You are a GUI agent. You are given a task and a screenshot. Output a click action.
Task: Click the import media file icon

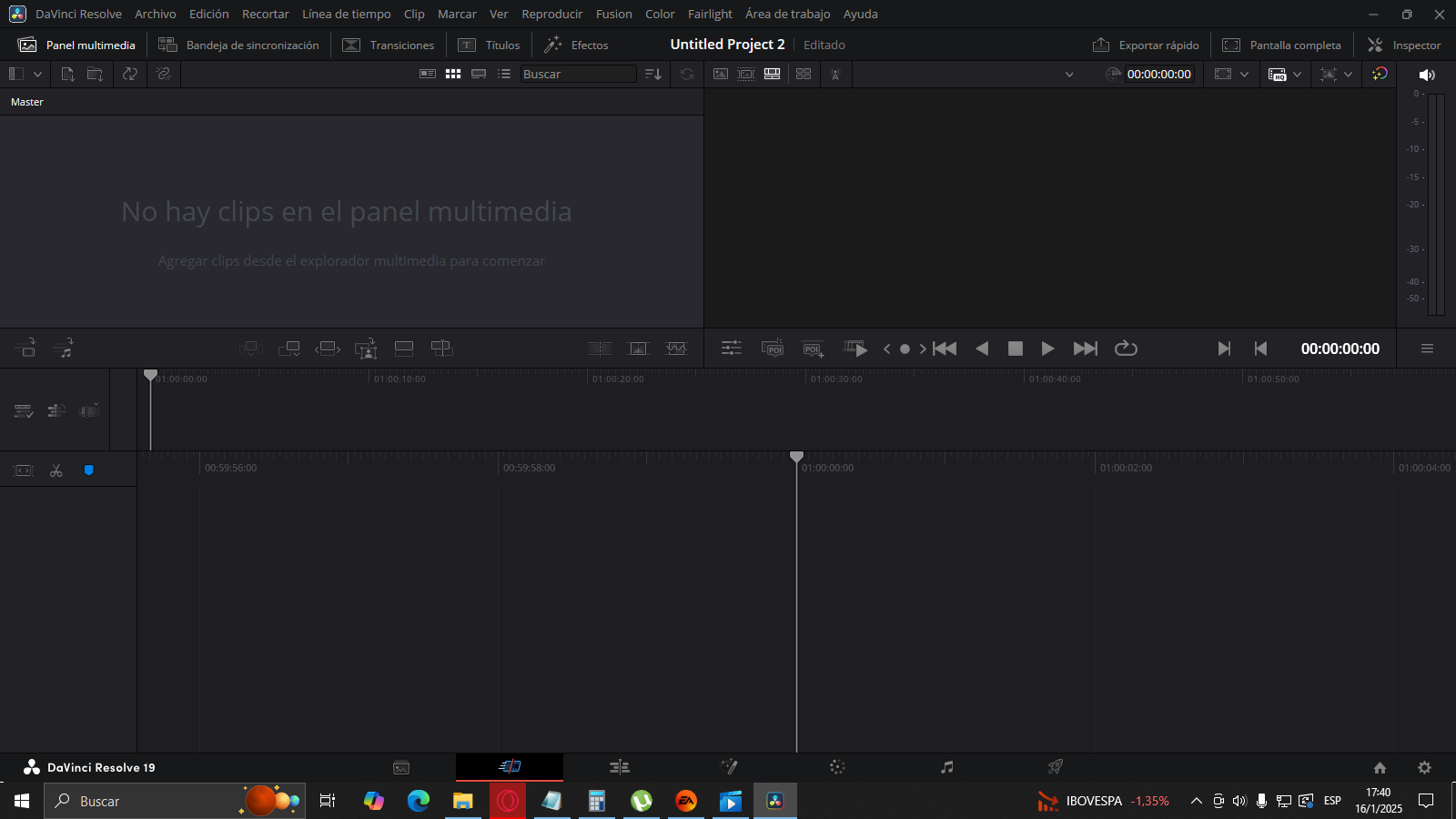67,74
